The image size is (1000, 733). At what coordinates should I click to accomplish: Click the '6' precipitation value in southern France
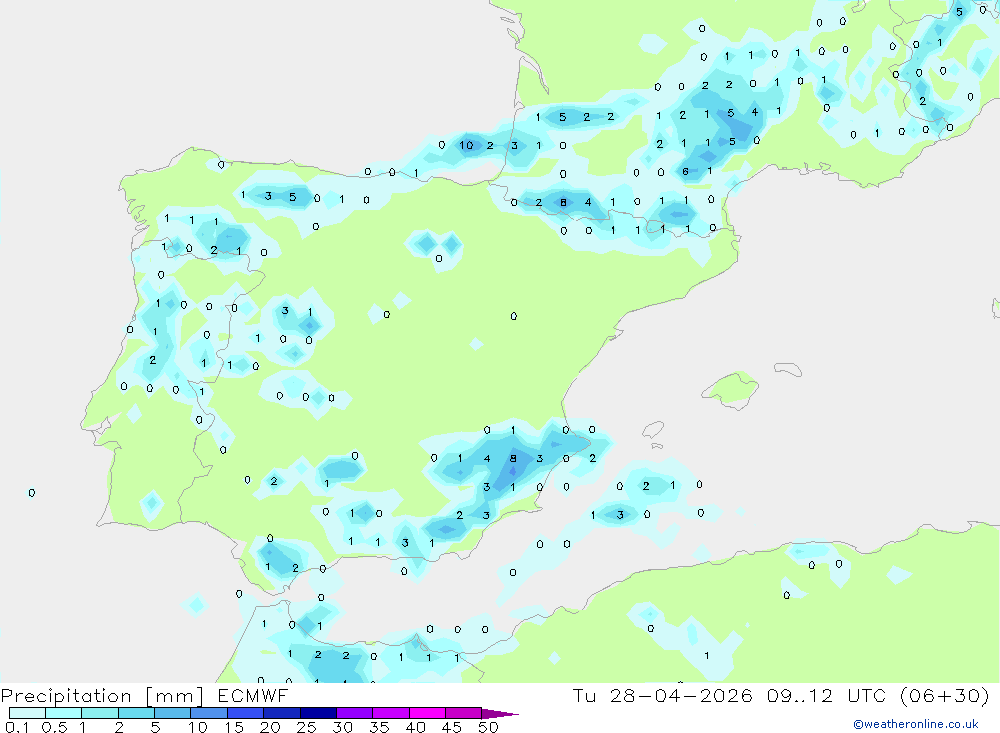click(x=686, y=172)
